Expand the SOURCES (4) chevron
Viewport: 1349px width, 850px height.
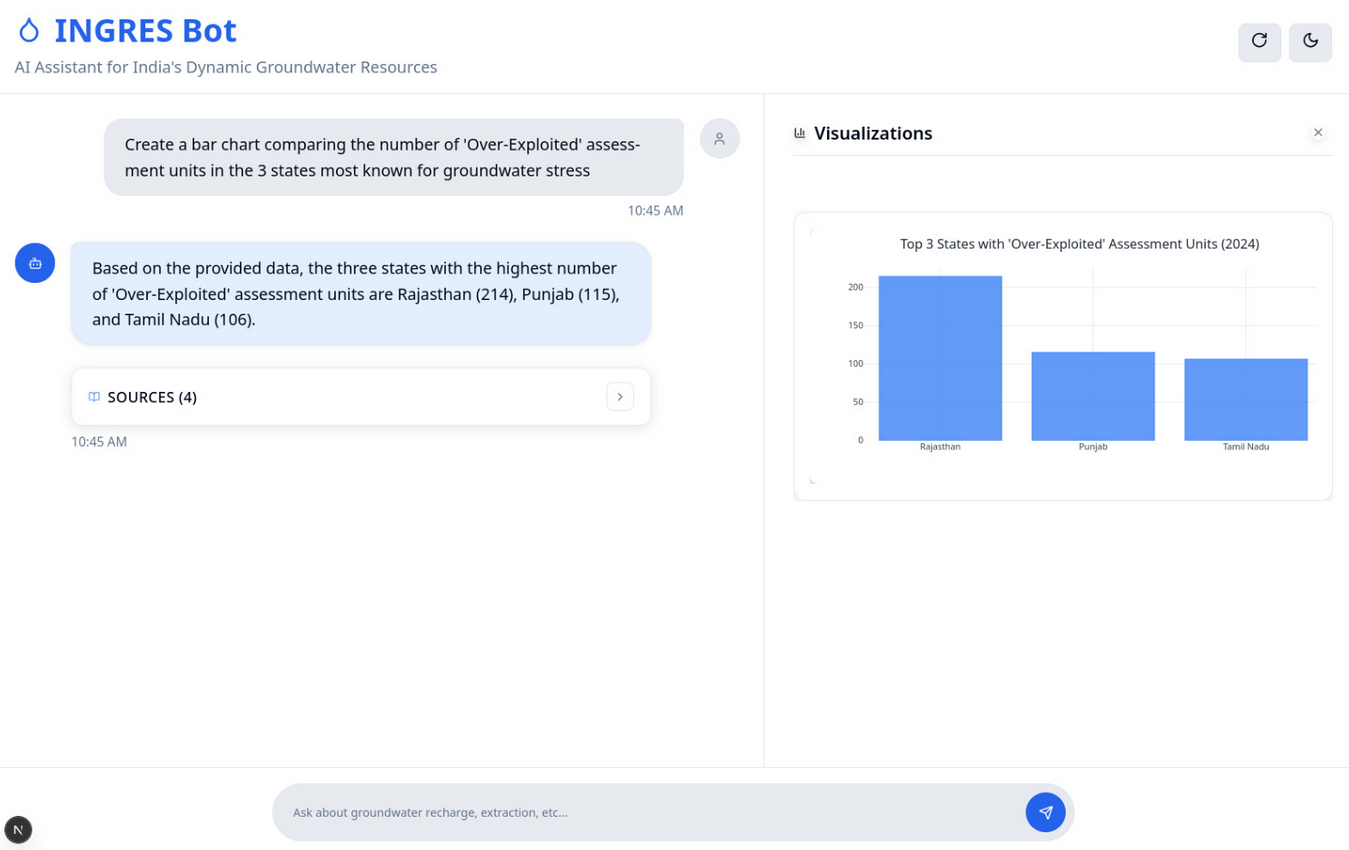pyautogui.click(x=620, y=397)
